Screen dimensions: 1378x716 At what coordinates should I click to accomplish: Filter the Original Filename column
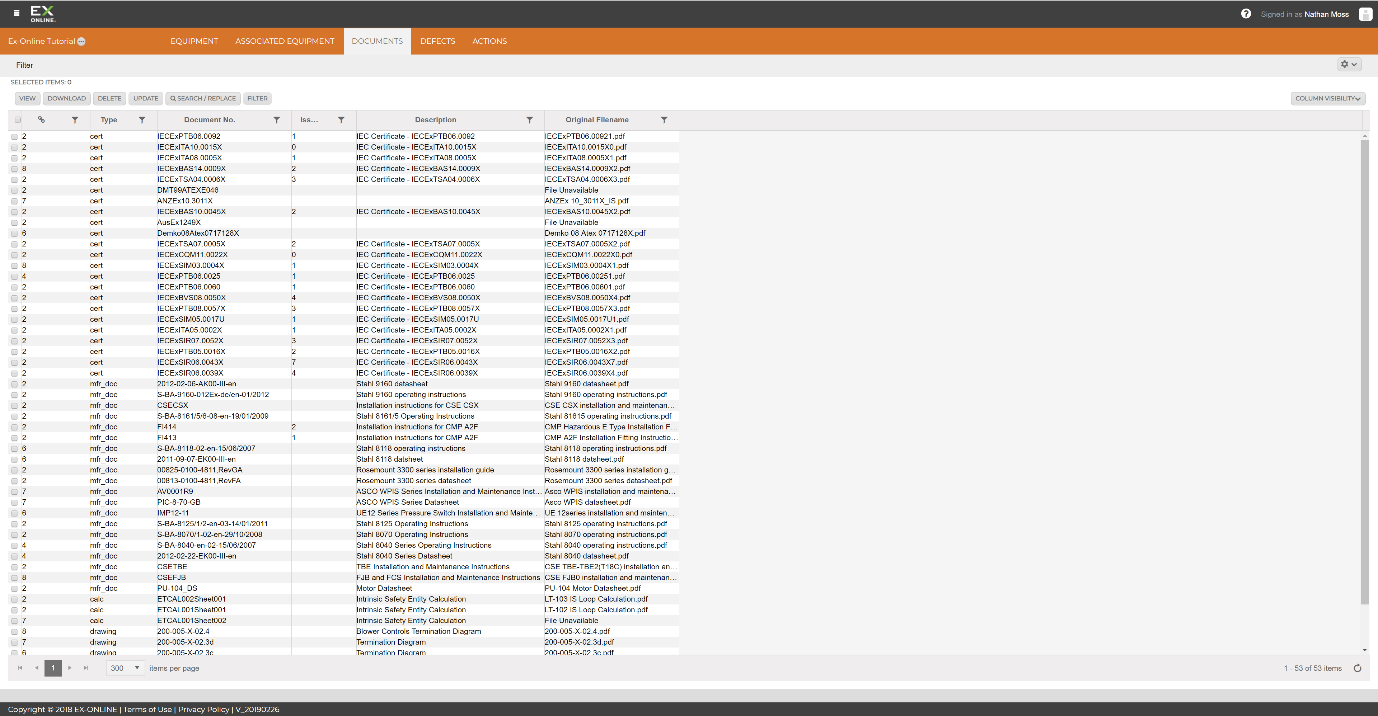[663, 120]
